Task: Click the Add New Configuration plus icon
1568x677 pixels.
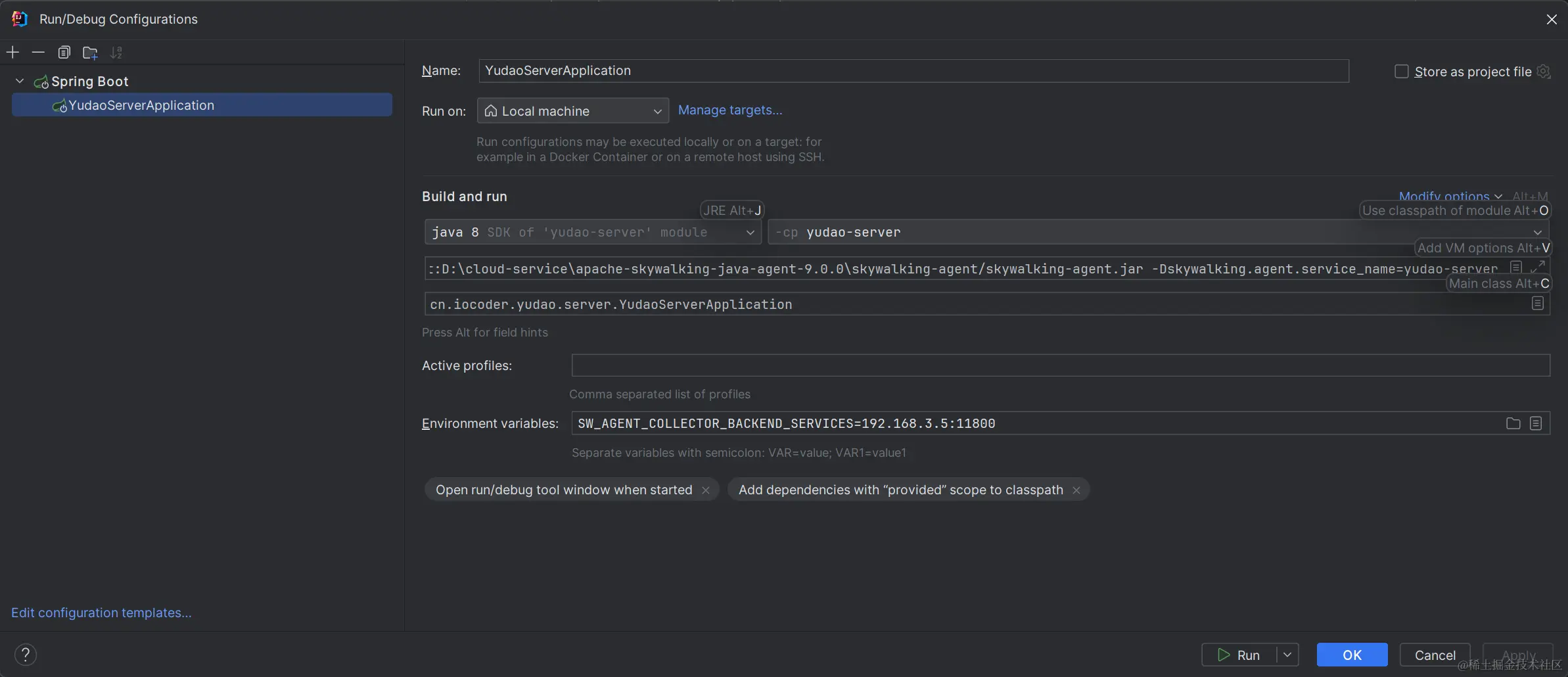Action: coord(12,52)
